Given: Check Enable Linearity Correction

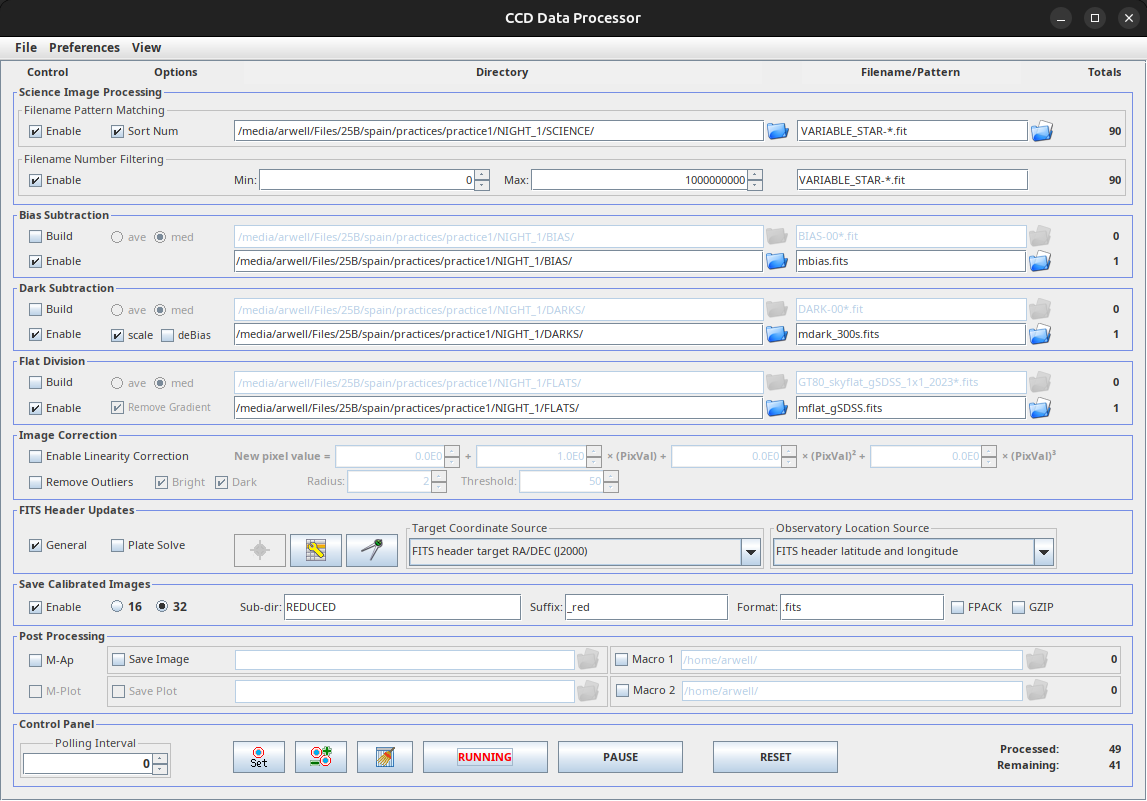Looking at the screenshot, I should [x=36, y=456].
